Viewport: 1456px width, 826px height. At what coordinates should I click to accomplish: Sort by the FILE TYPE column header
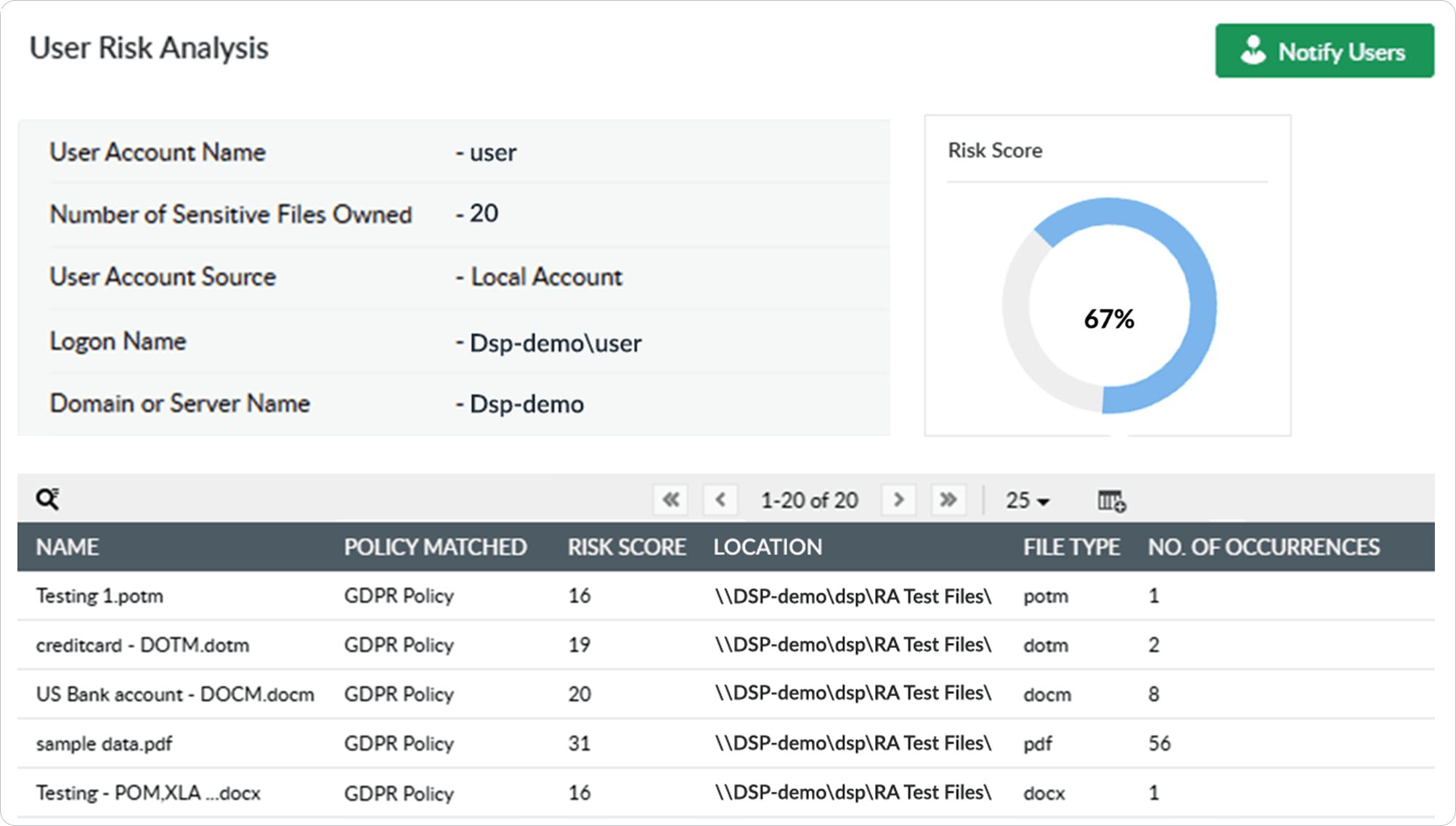tap(1071, 547)
